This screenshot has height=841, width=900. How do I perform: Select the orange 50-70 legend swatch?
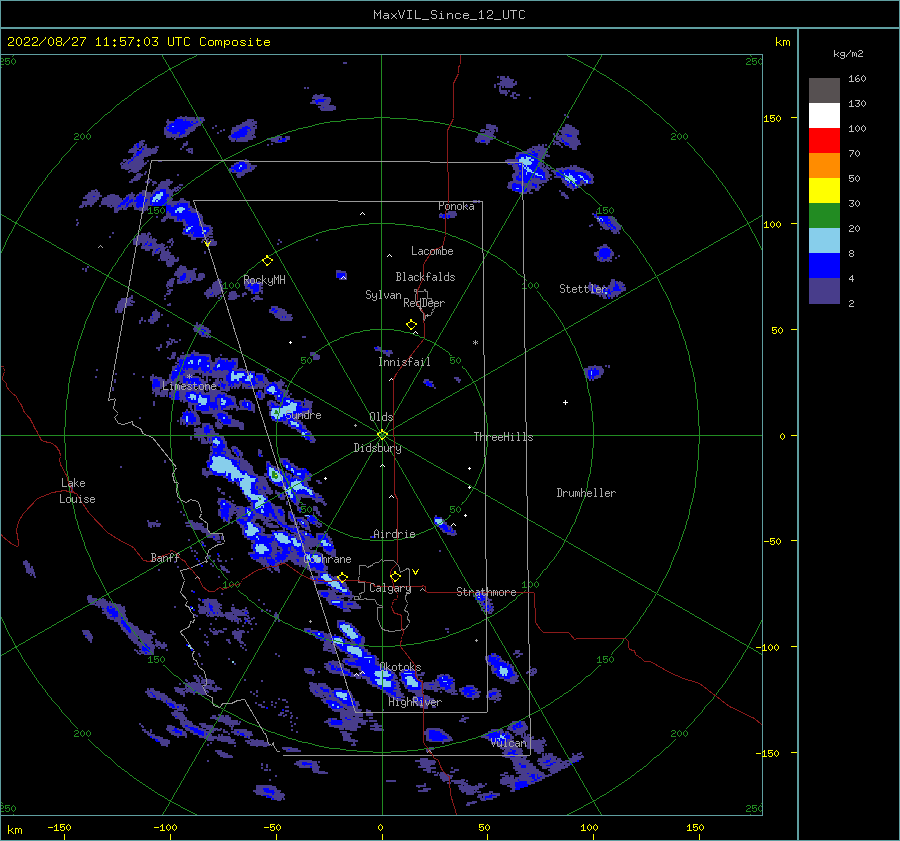point(824,166)
